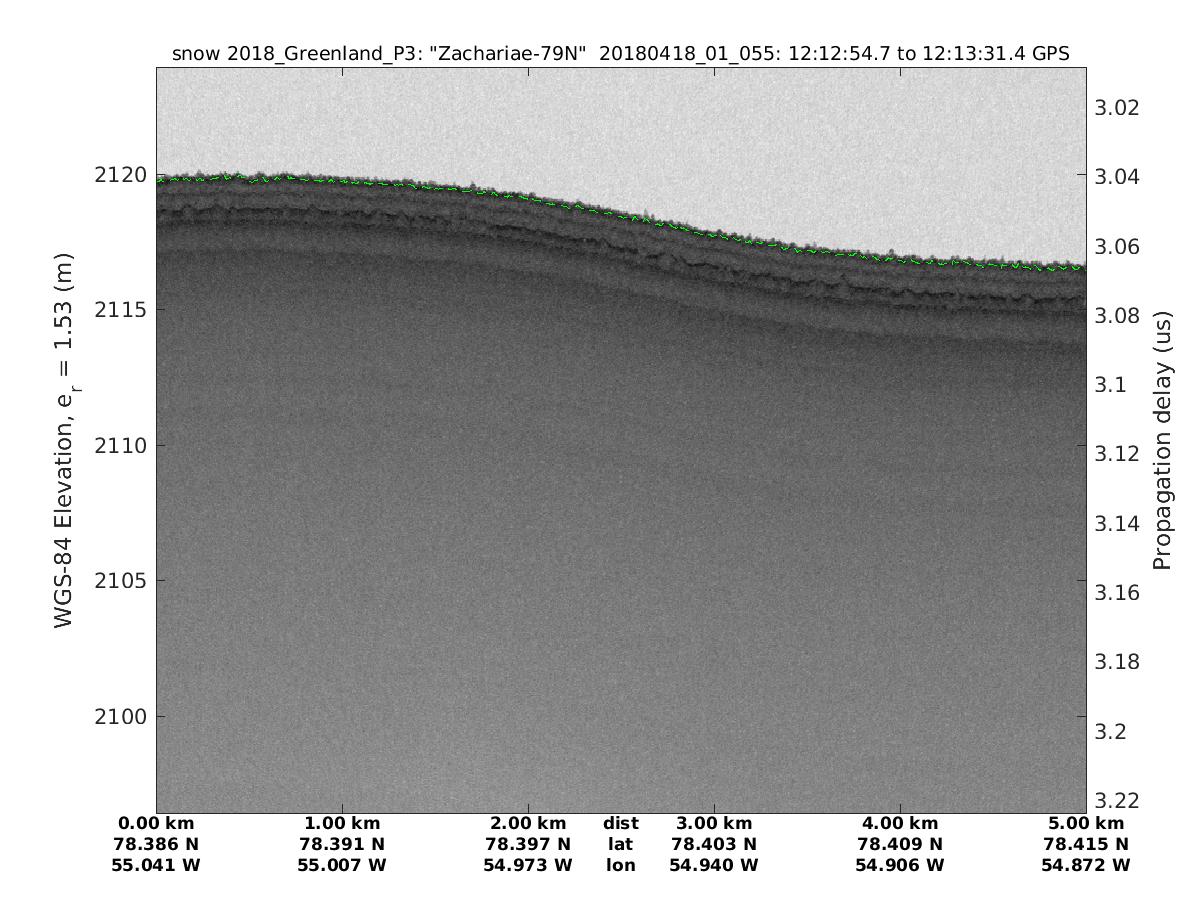The image size is (1200, 900).
Task: Click latitude value 78.415 N
Action: point(1086,845)
